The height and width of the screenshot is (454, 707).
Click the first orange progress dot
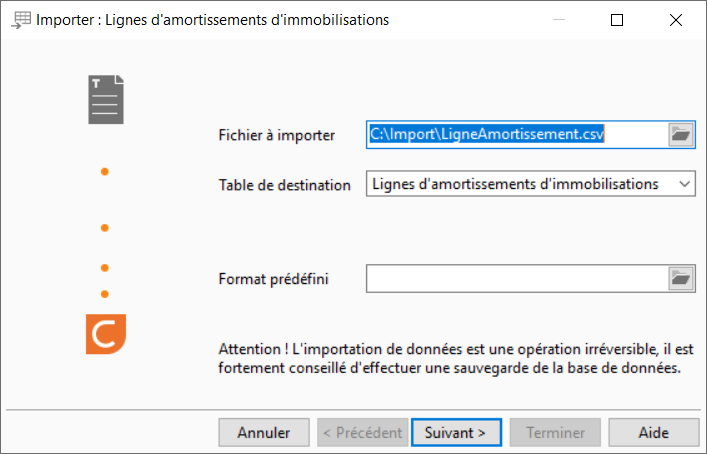(105, 171)
